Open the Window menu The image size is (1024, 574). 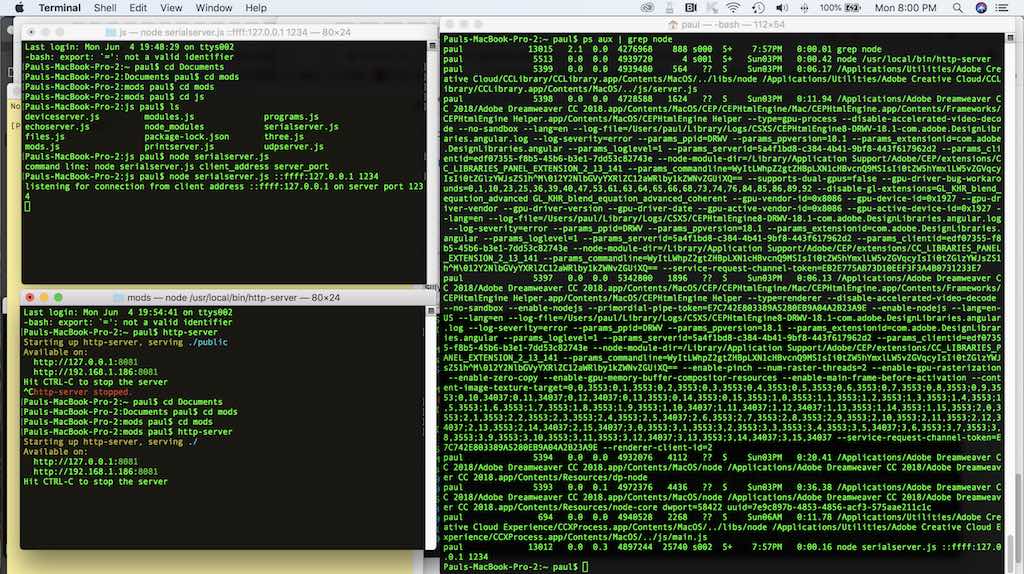point(214,8)
